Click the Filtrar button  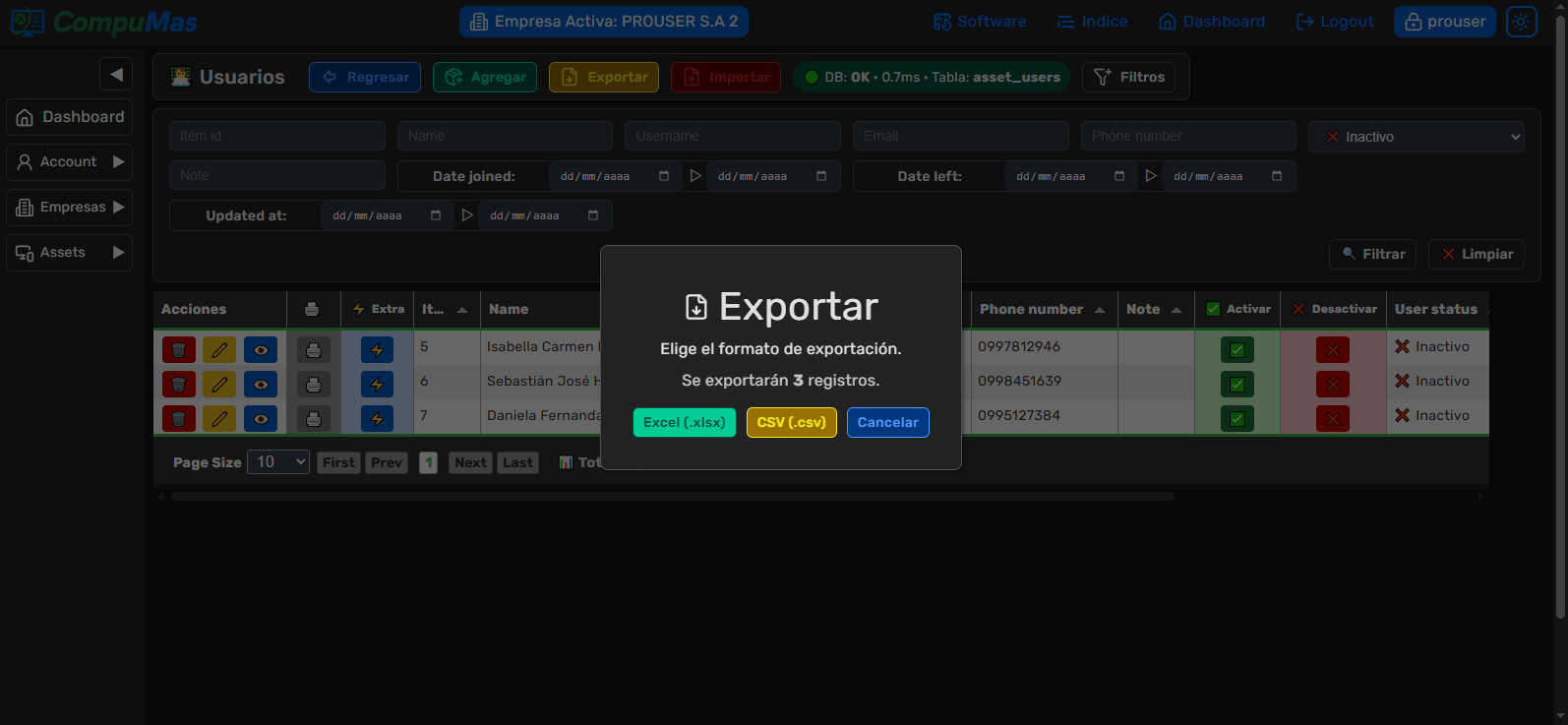click(x=1373, y=254)
